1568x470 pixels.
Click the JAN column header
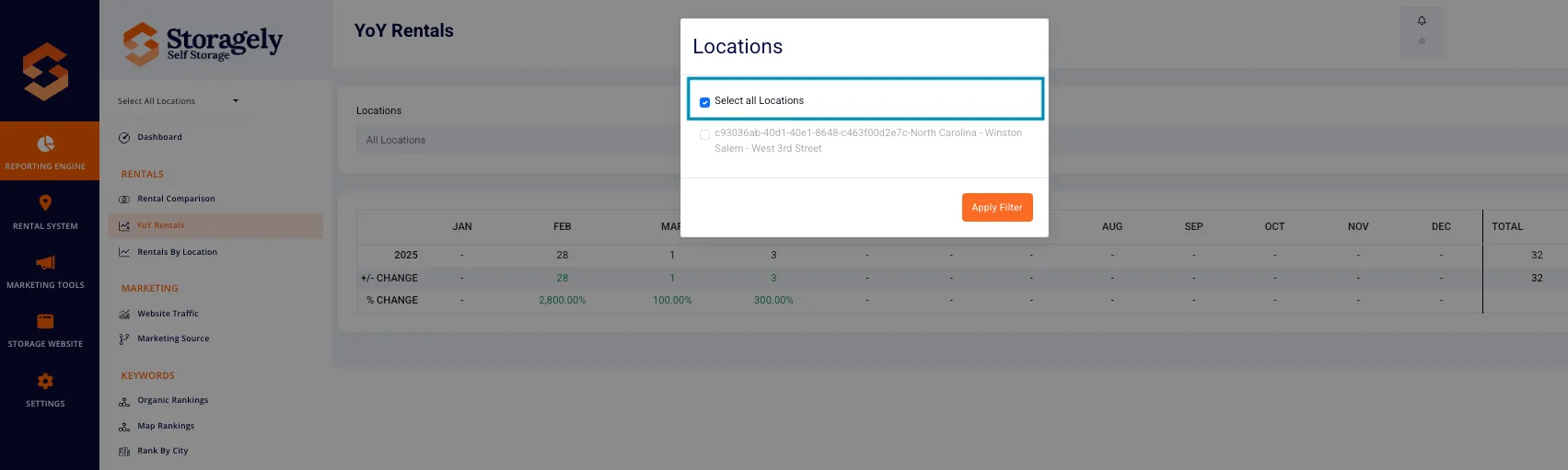(462, 226)
